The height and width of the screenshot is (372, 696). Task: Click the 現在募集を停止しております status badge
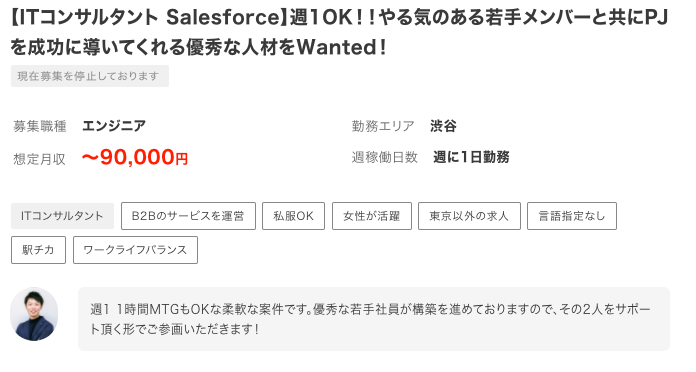click(x=90, y=76)
